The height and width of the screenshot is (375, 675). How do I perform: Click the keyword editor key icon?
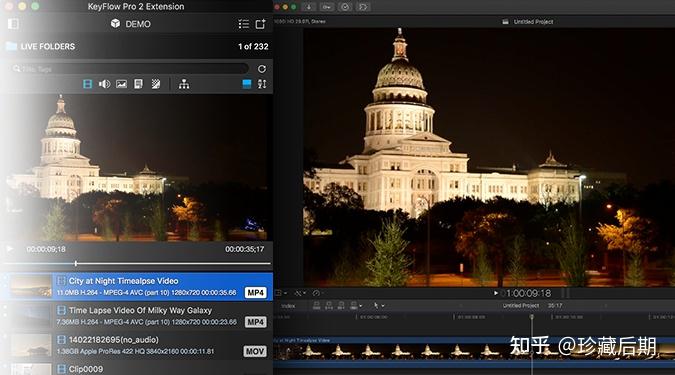tap(327, 7)
